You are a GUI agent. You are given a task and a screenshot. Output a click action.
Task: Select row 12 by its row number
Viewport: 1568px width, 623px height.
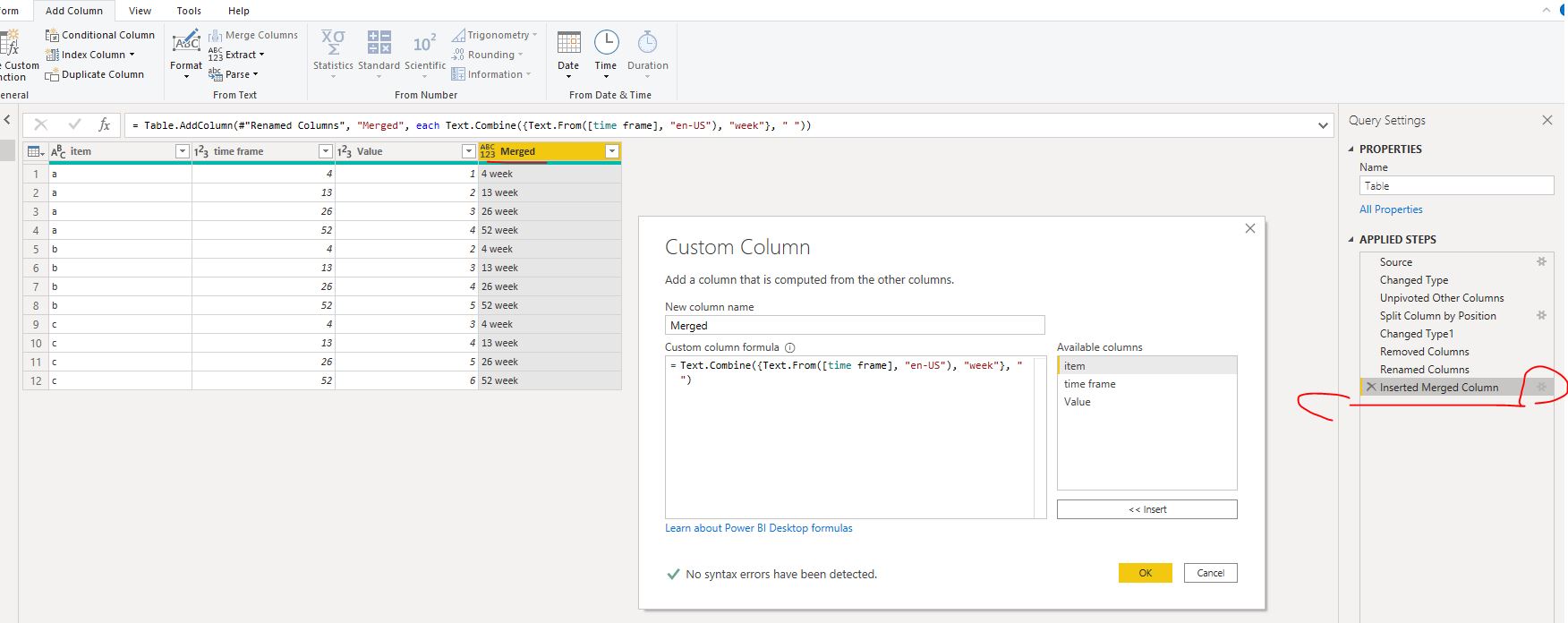pyautogui.click(x=36, y=380)
